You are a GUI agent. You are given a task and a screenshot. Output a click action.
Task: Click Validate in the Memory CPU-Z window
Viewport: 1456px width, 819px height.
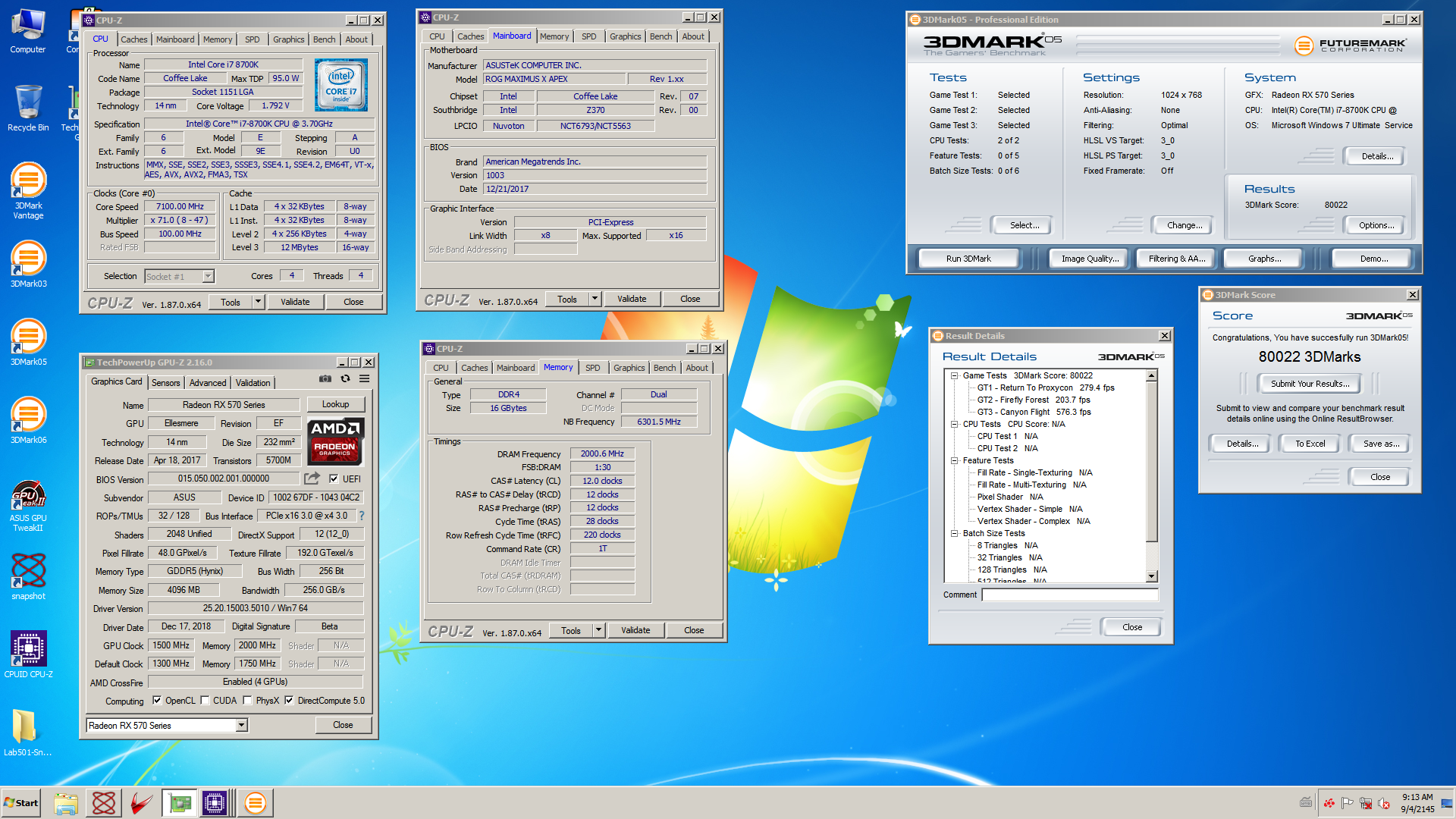coord(635,630)
